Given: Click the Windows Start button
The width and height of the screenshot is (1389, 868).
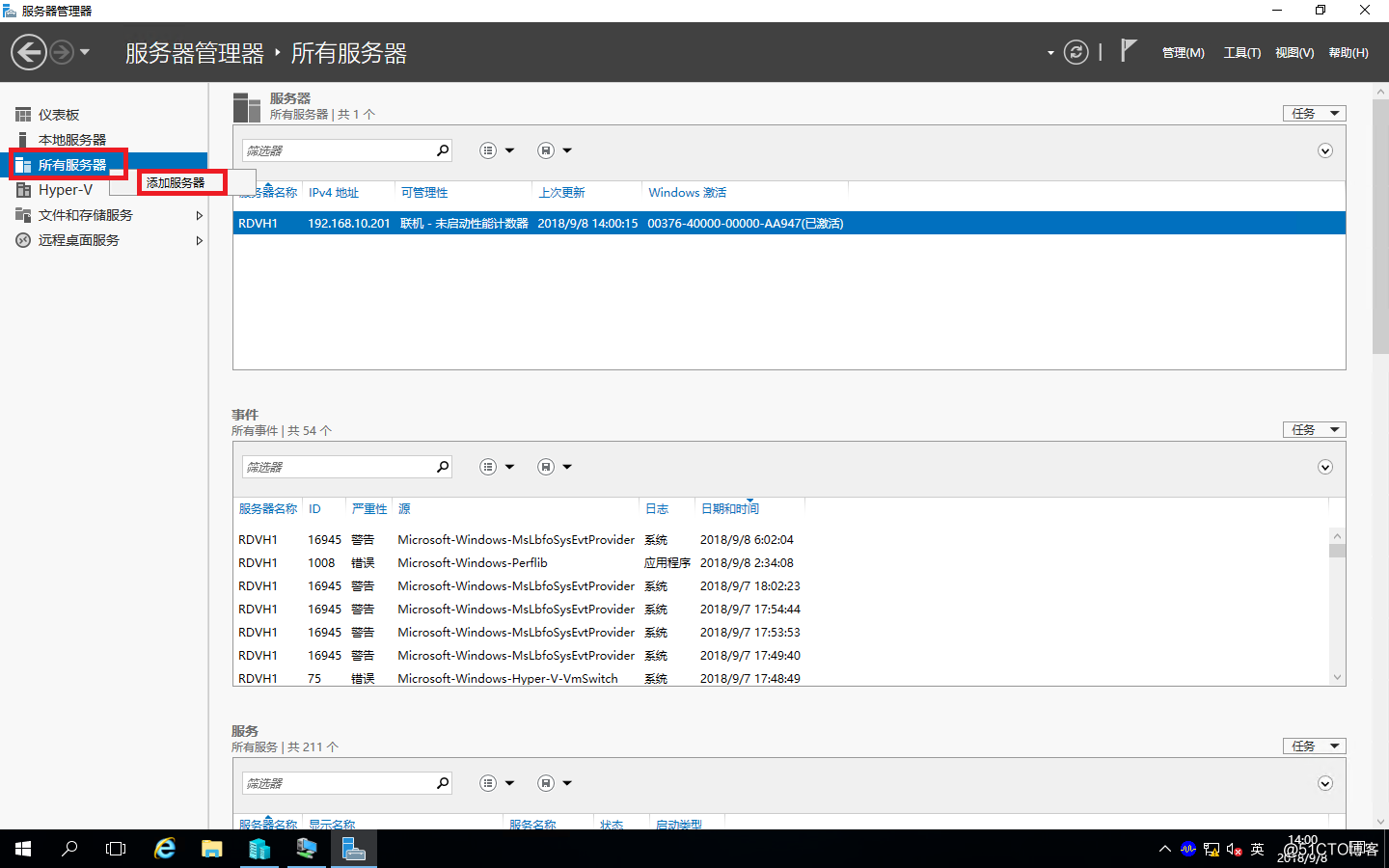Looking at the screenshot, I should [x=23, y=849].
